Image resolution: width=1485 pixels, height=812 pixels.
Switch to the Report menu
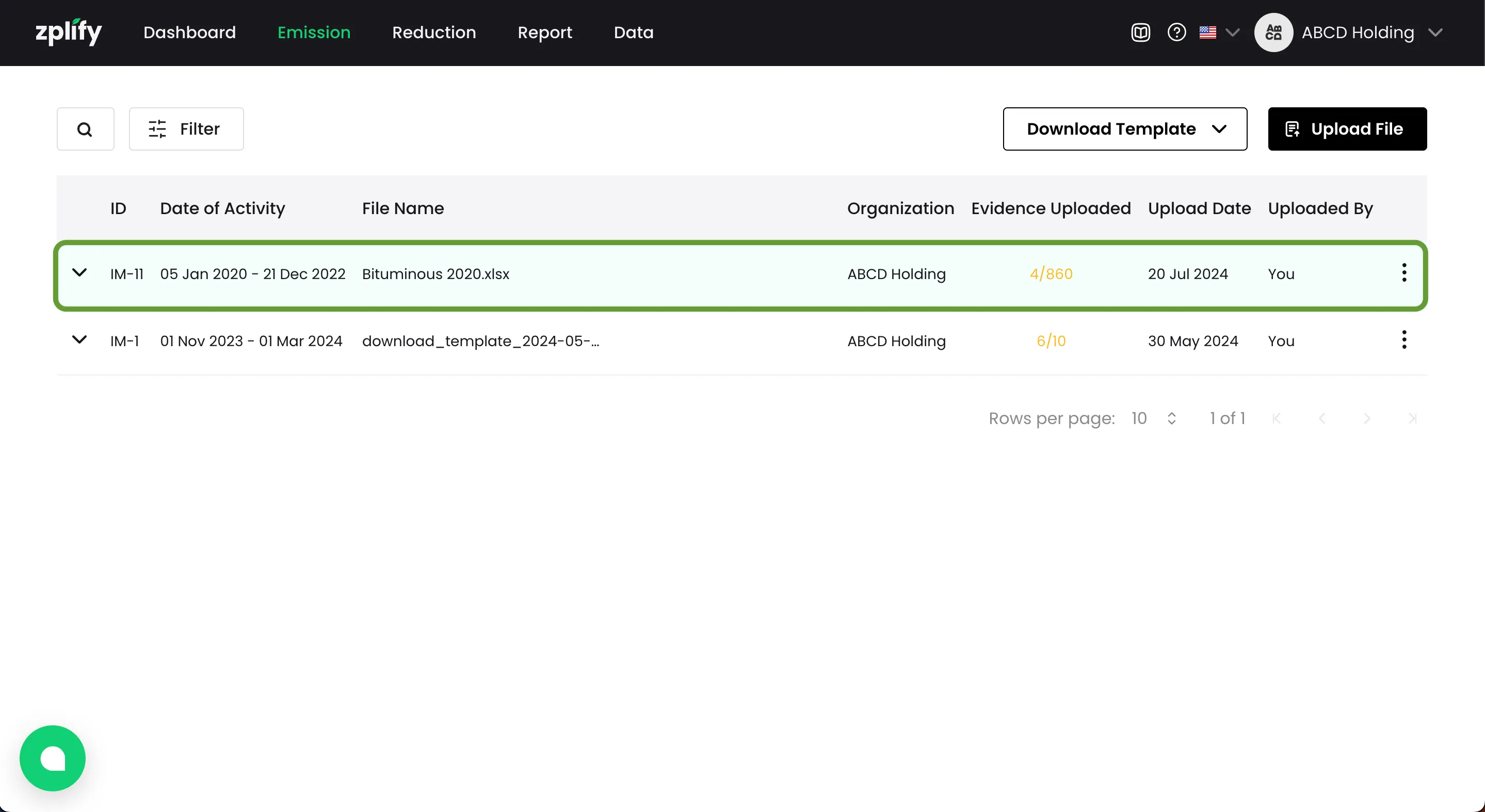pyautogui.click(x=544, y=33)
